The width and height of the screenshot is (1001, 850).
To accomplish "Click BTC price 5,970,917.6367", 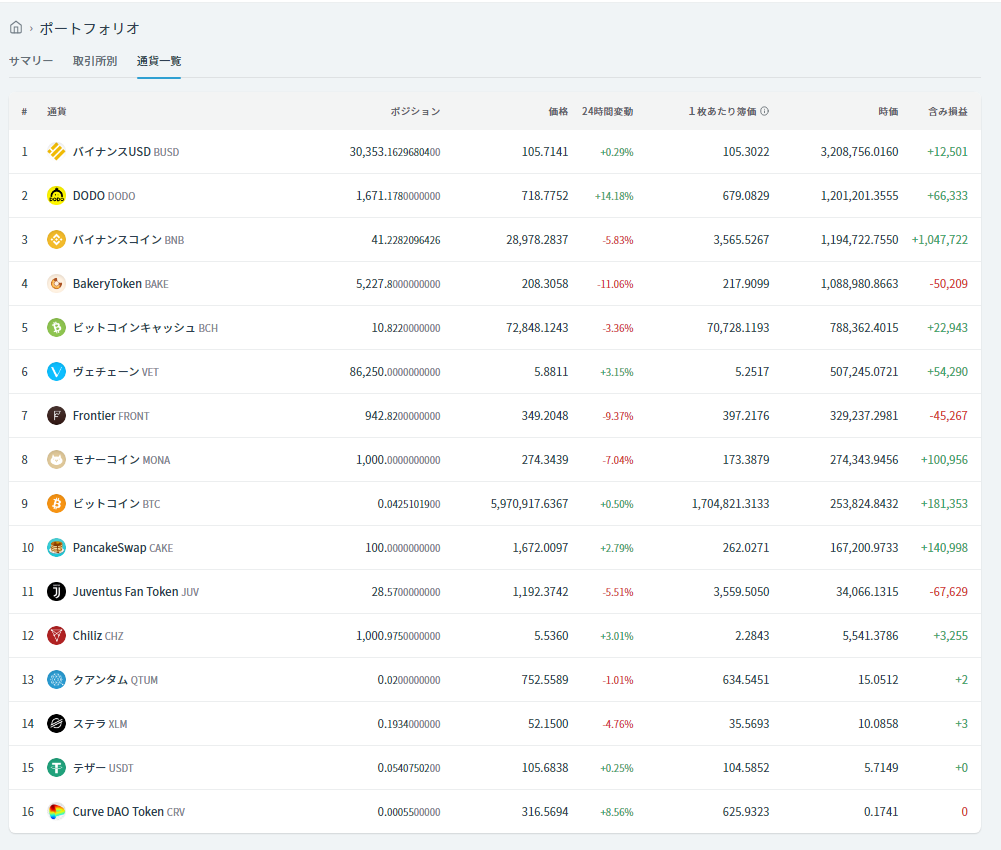I will [x=529, y=505].
